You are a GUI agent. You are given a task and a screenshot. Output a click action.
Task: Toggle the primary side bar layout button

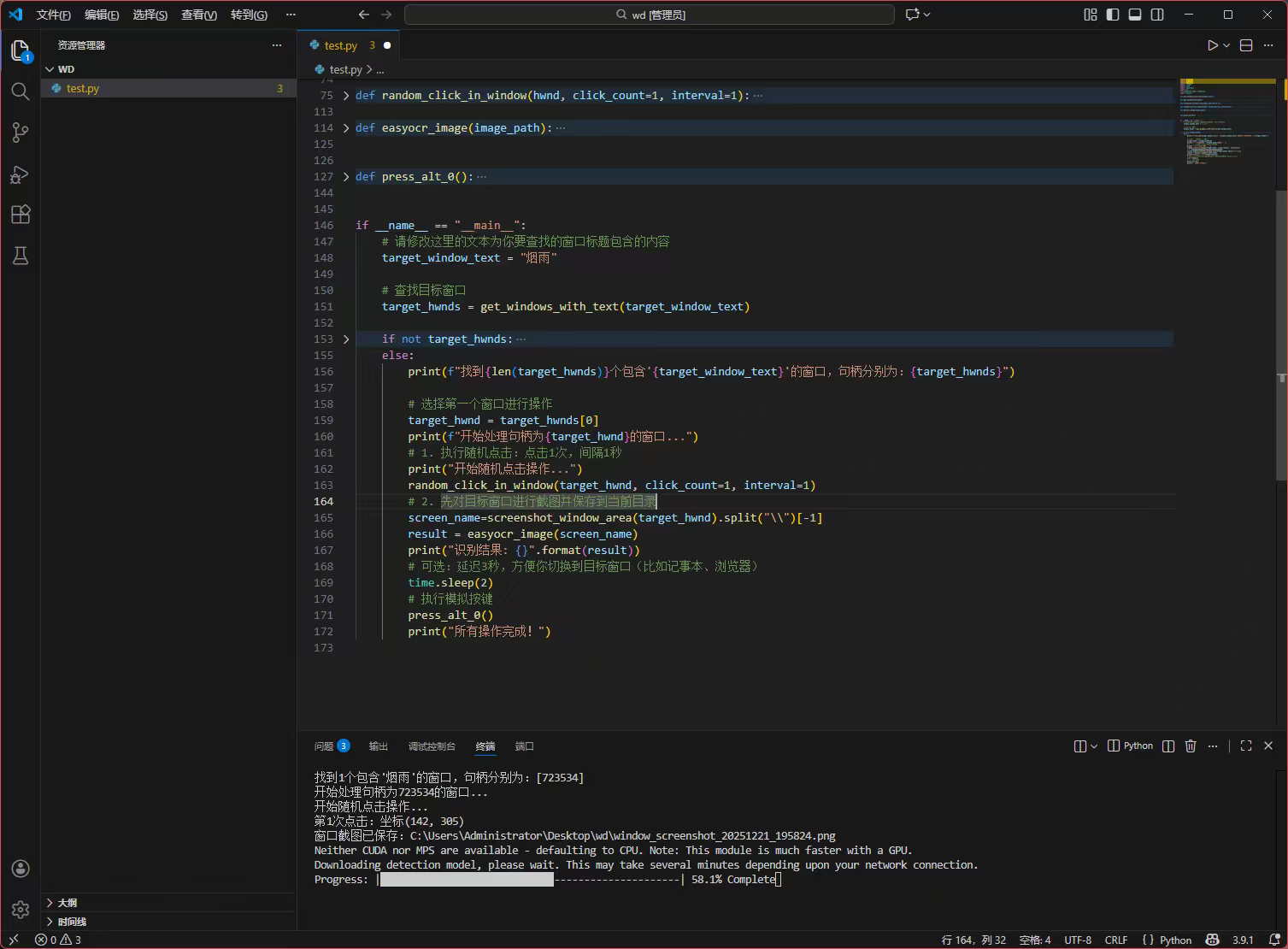(x=1112, y=15)
